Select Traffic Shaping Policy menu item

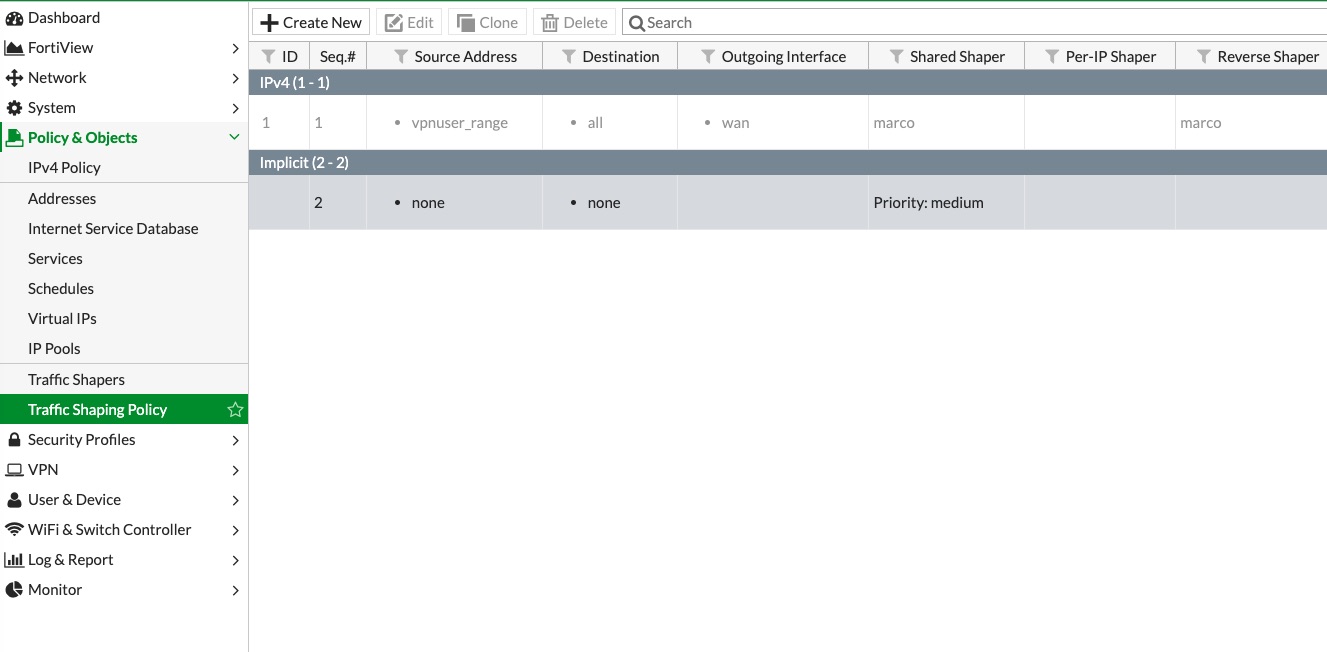pyautogui.click(x=124, y=410)
